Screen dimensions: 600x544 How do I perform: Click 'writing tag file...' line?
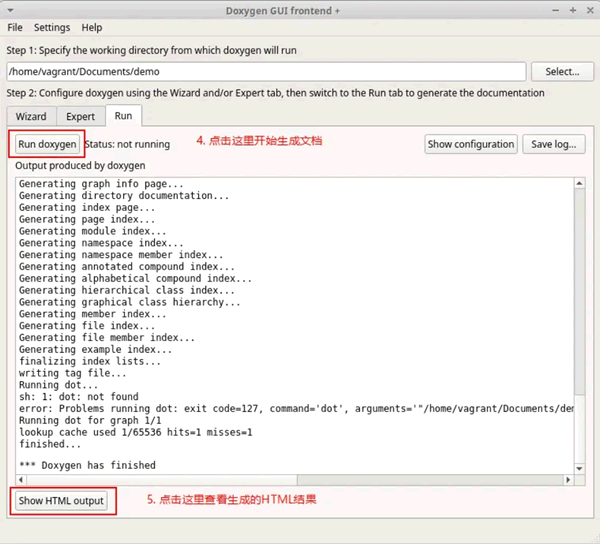click(x=73, y=373)
